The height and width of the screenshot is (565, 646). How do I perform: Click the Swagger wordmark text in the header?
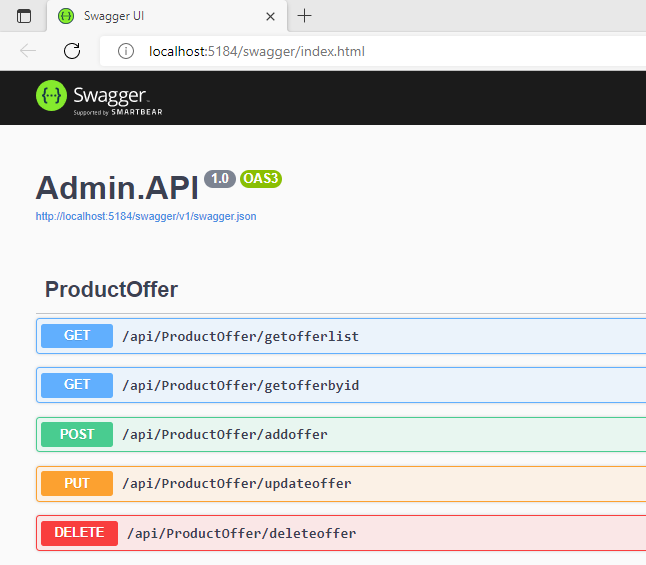(110, 95)
